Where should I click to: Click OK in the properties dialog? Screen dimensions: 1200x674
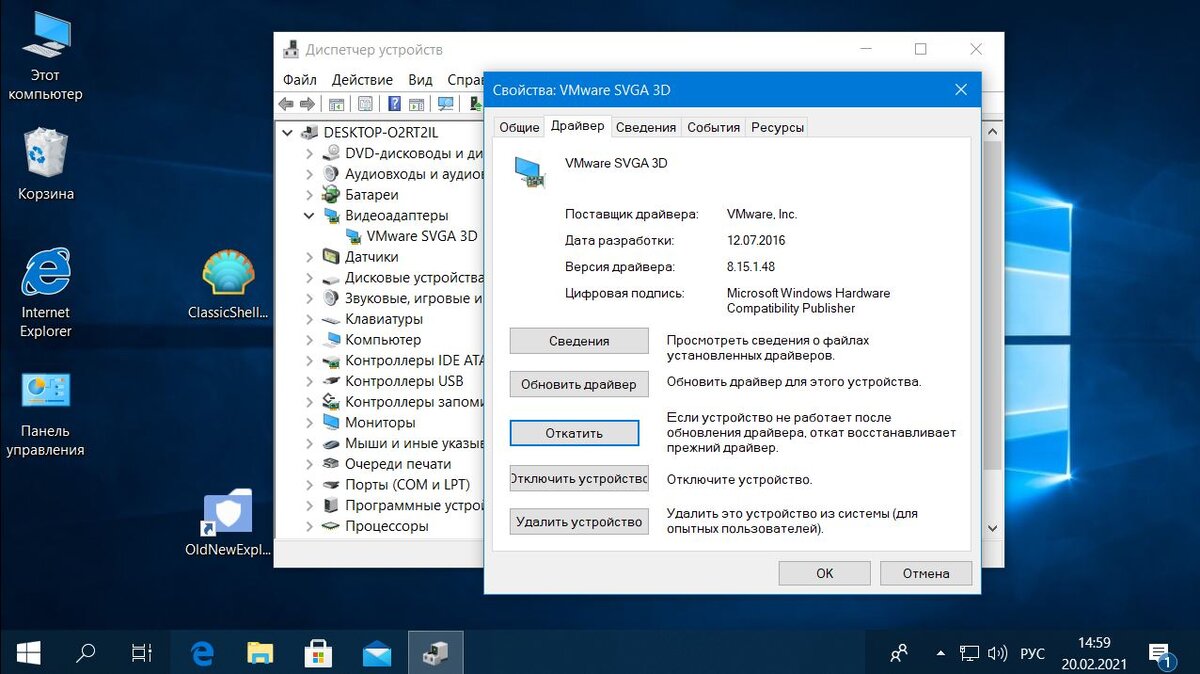824,573
